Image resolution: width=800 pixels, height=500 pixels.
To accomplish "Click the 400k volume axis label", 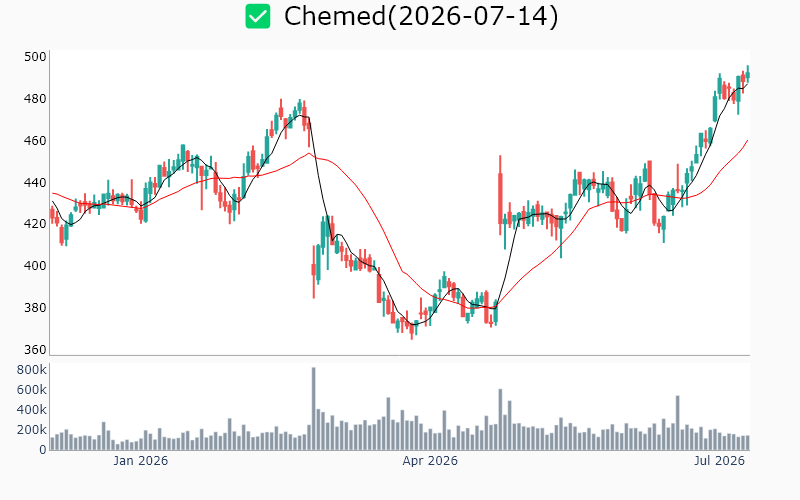I will click(x=32, y=410).
